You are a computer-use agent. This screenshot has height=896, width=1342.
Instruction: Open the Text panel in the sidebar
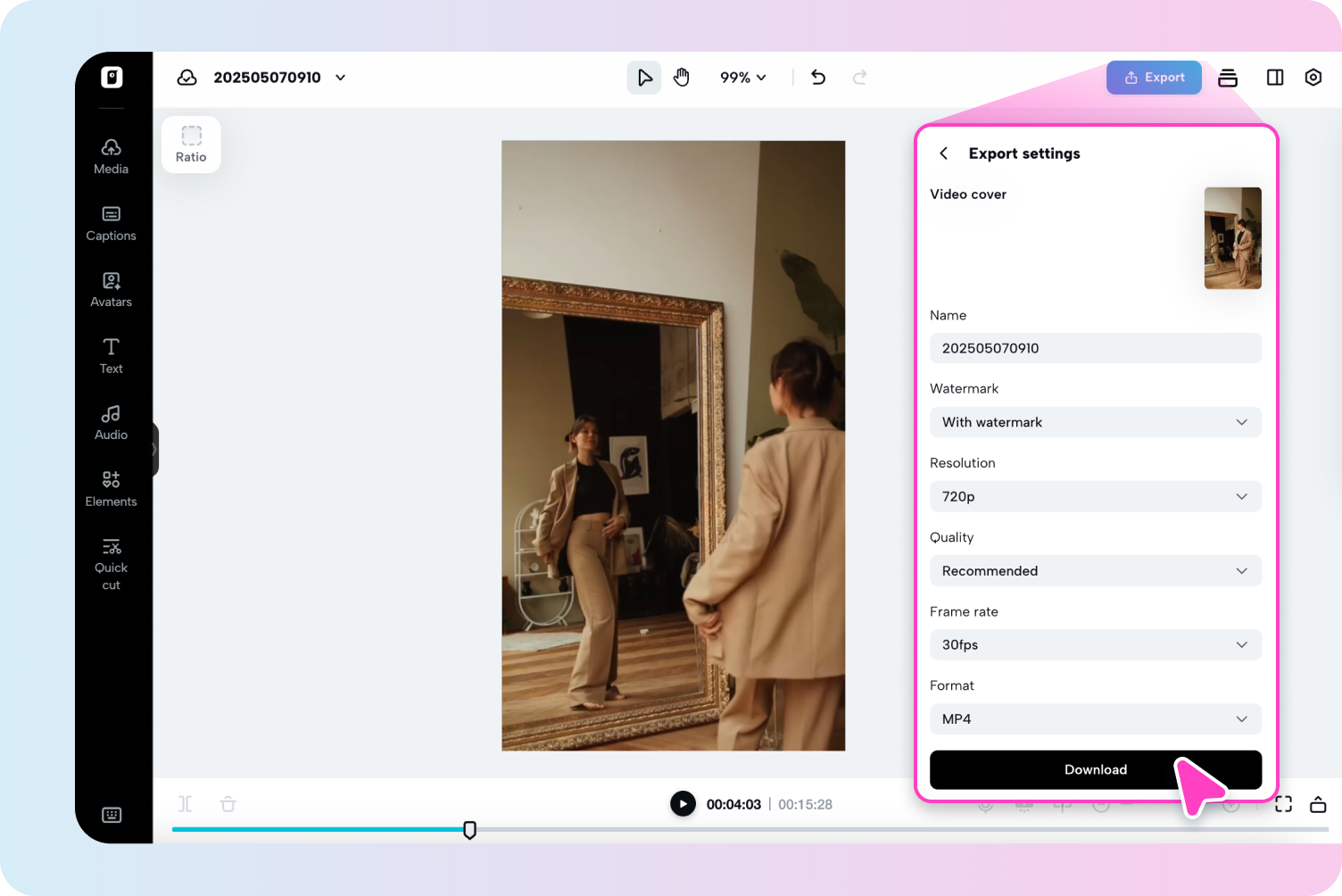point(111,355)
